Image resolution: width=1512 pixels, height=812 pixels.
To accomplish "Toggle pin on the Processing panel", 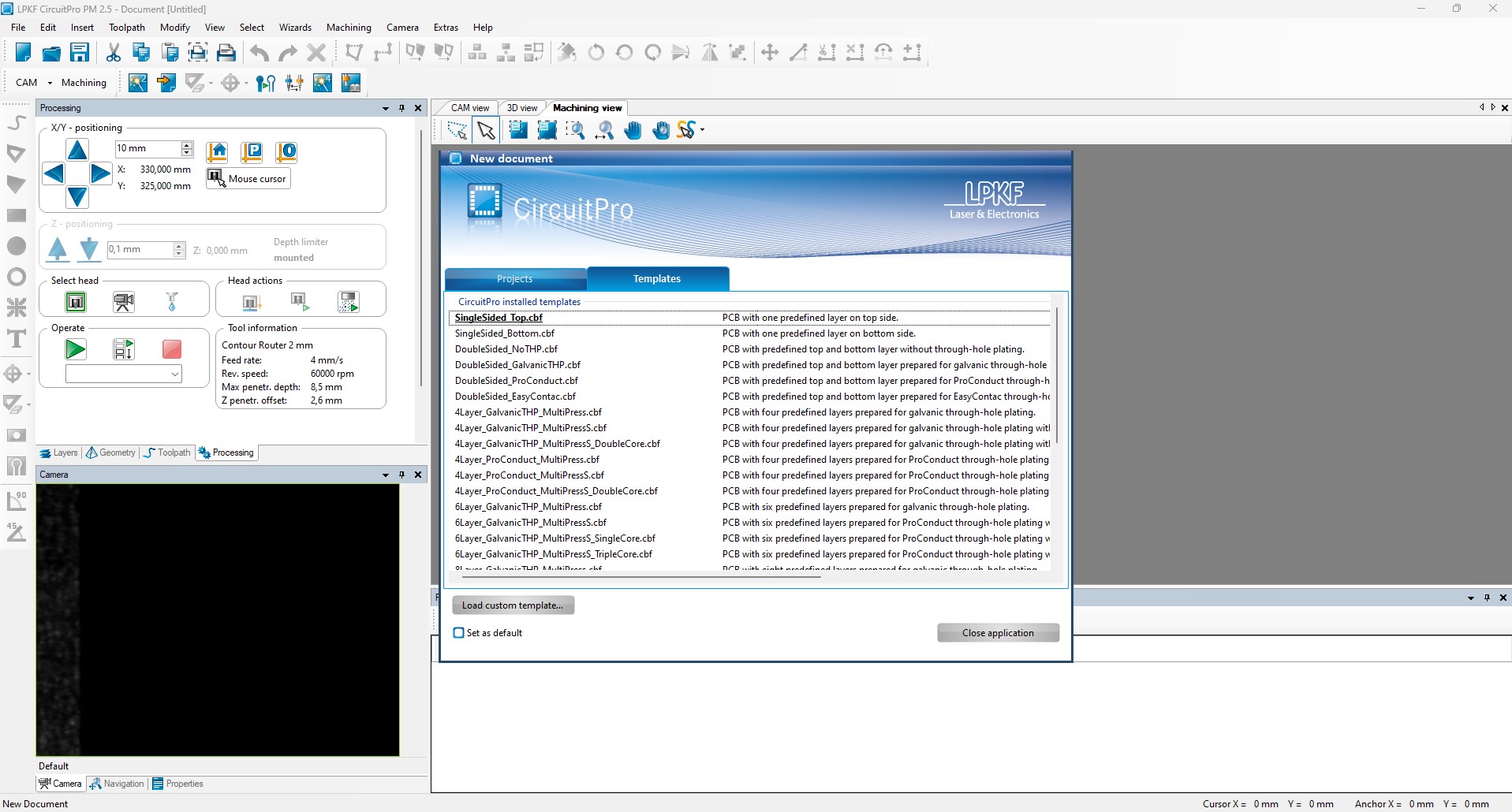I will [x=401, y=108].
